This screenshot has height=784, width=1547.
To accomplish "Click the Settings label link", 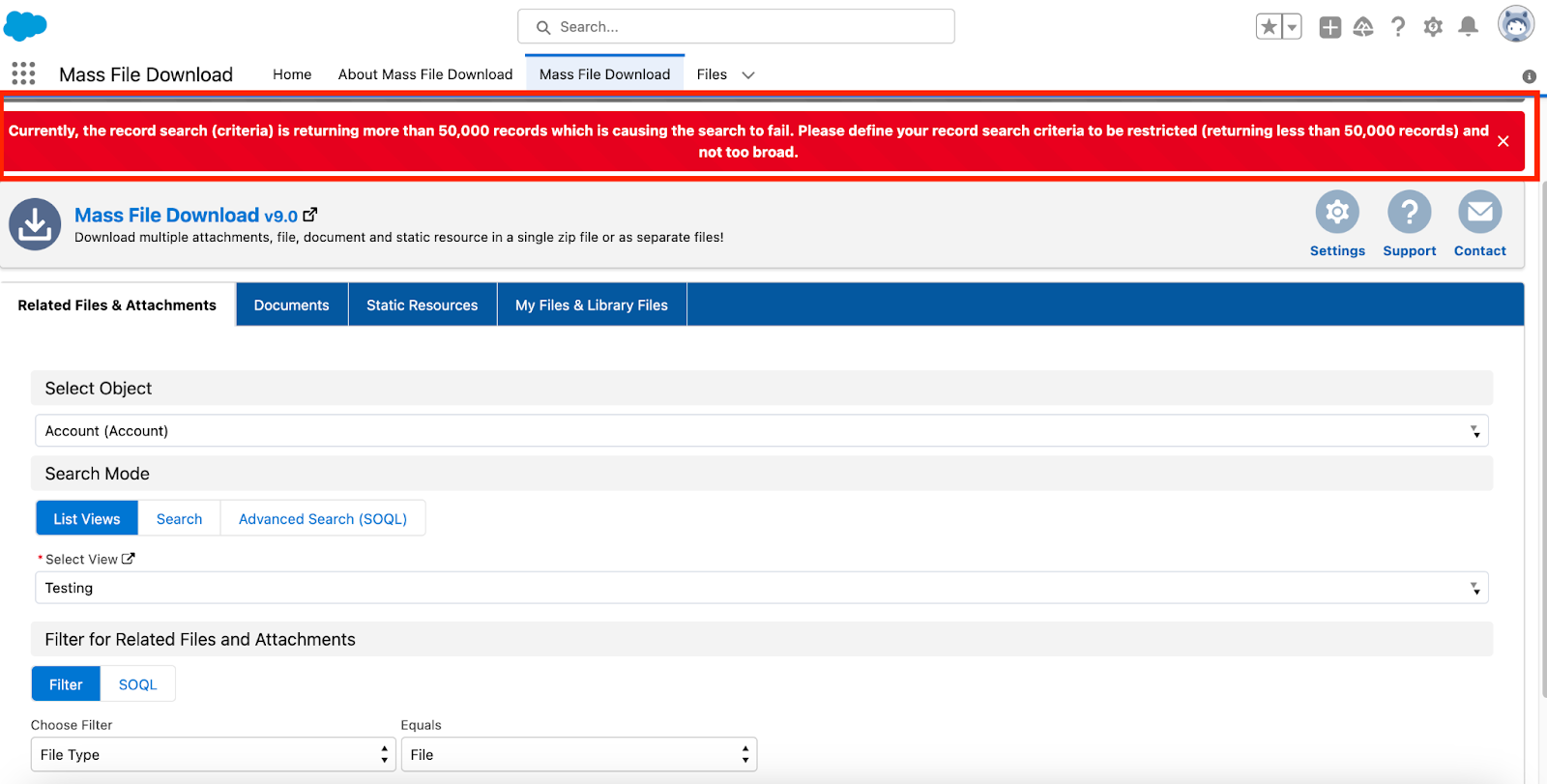I will click(x=1337, y=250).
